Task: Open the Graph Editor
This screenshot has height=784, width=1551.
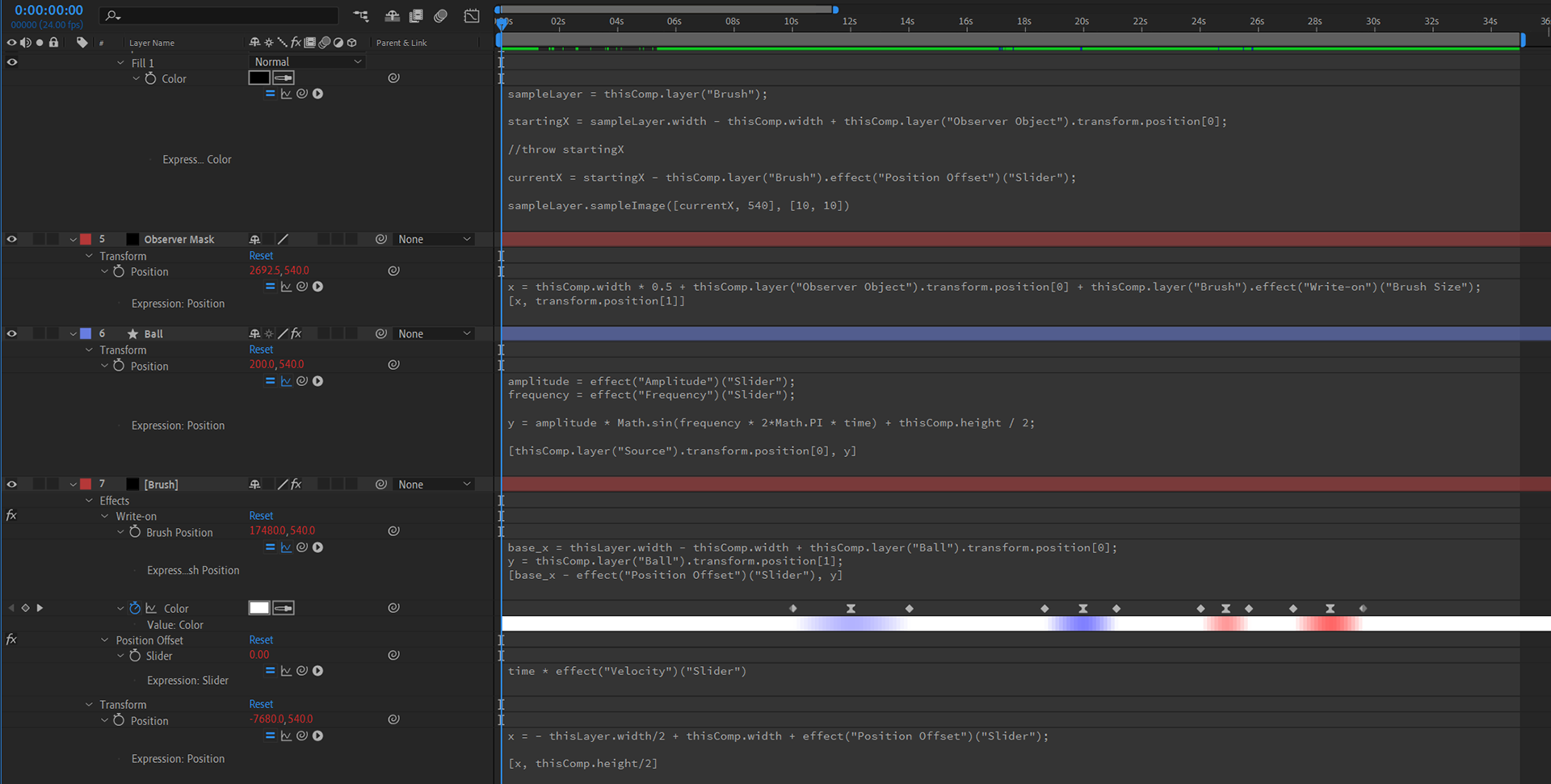Action: pos(472,15)
